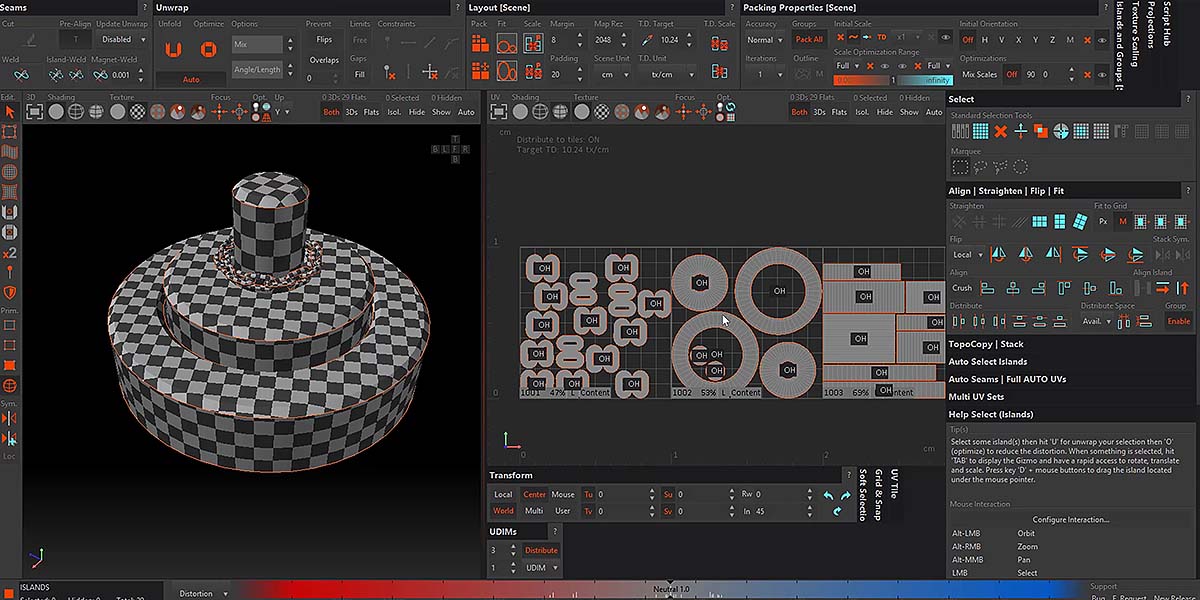Open the Distribute Space Avail. dropdown
The image size is (1200, 600).
1096,321
